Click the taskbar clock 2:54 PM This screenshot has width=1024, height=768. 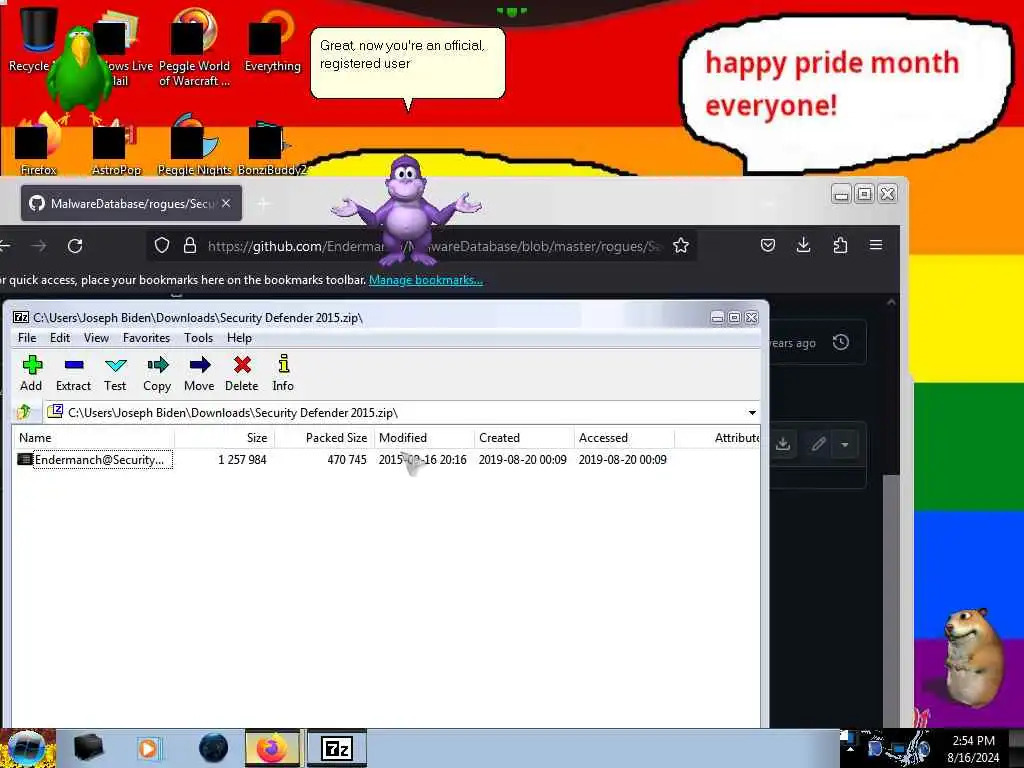click(x=974, y=741)
